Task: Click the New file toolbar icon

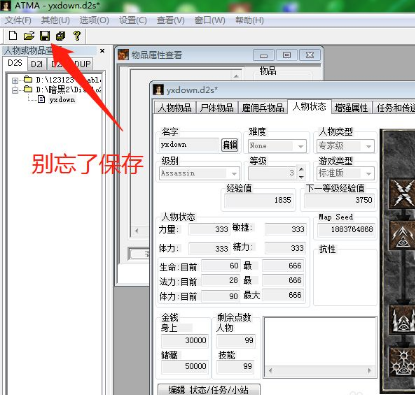Action: tap(13, 35)
